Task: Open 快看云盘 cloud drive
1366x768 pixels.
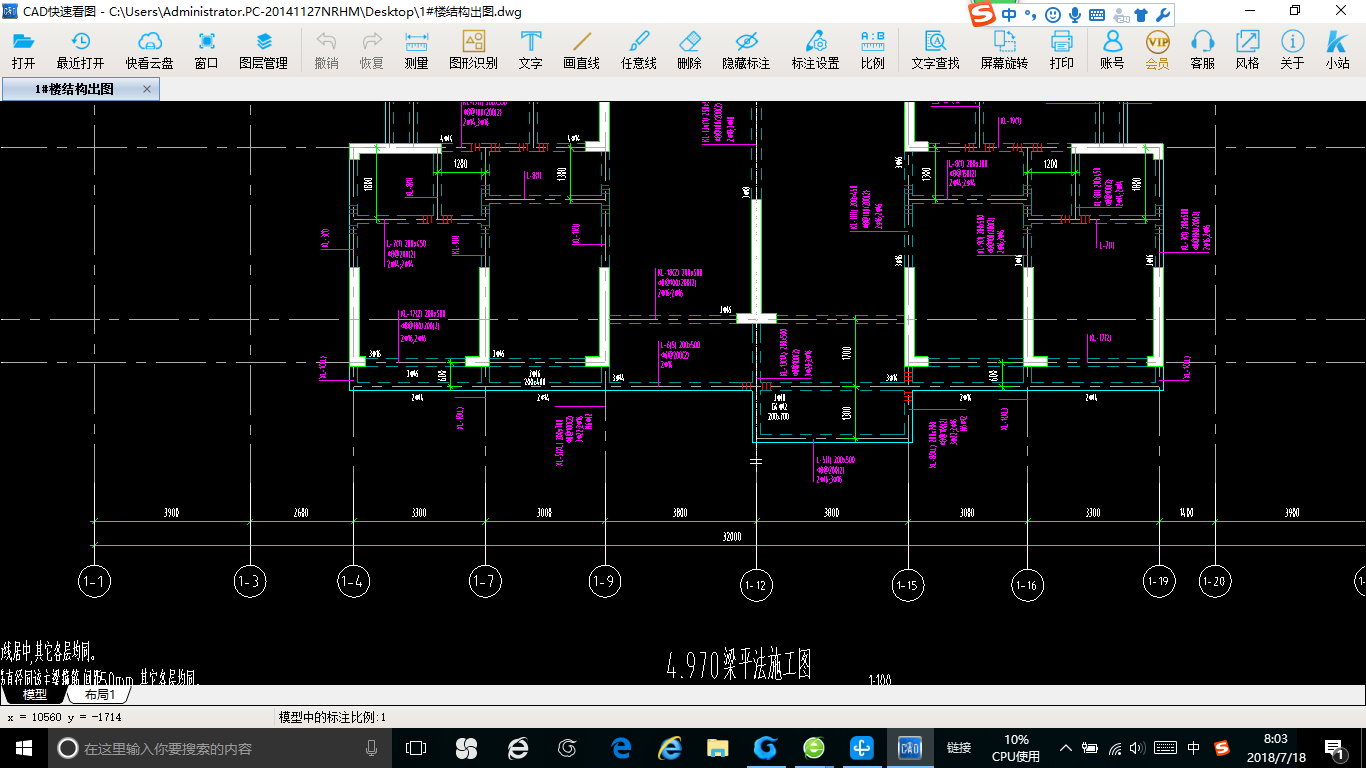Action: click(x=149, y=49)
